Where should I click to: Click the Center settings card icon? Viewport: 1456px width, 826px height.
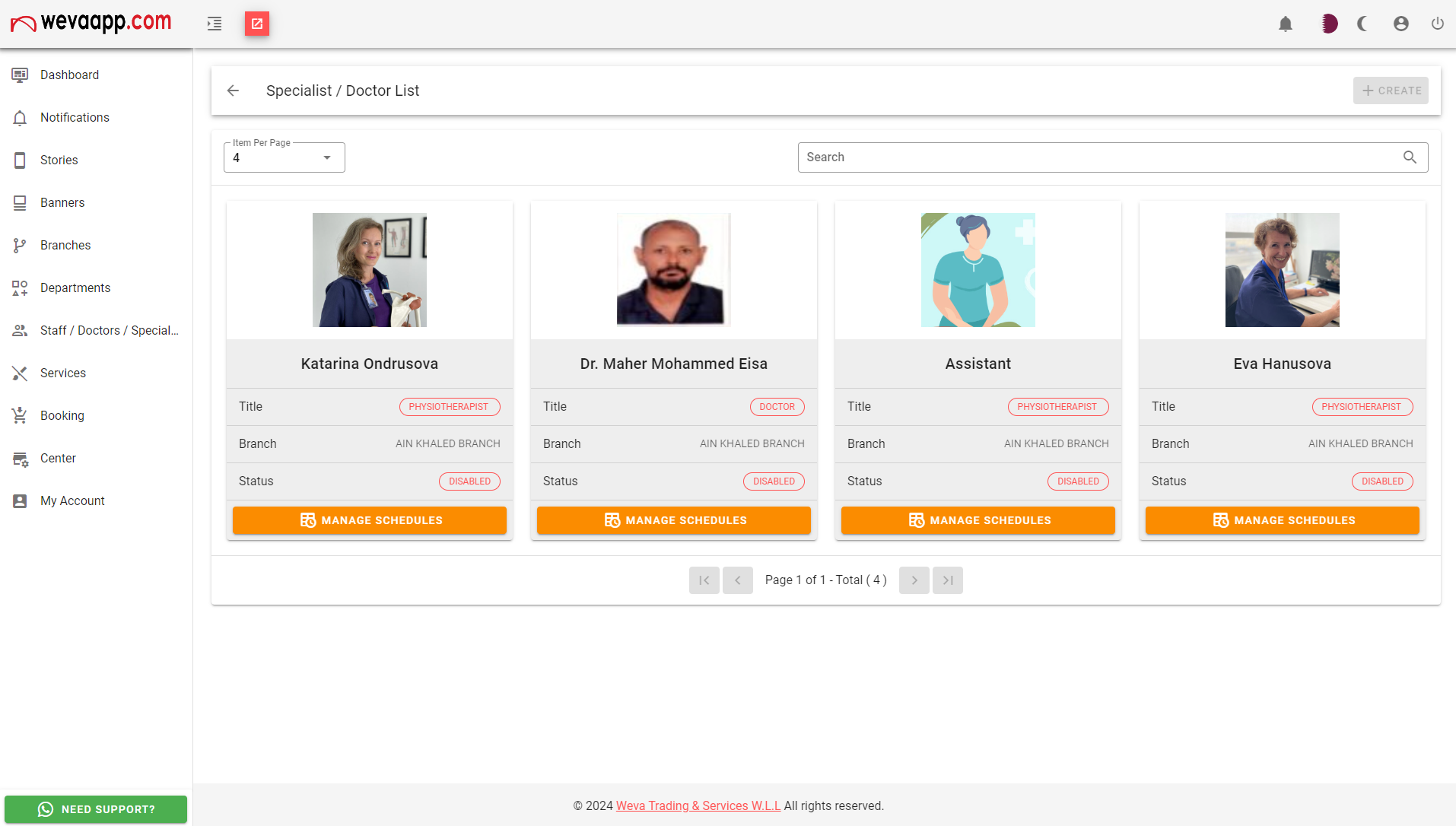pyautogui.click(x=20, y=459)
